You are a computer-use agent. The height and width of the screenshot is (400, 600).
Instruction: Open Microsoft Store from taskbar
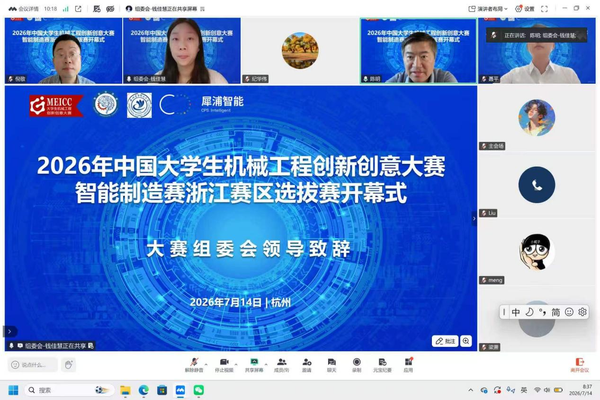[162, 390]
